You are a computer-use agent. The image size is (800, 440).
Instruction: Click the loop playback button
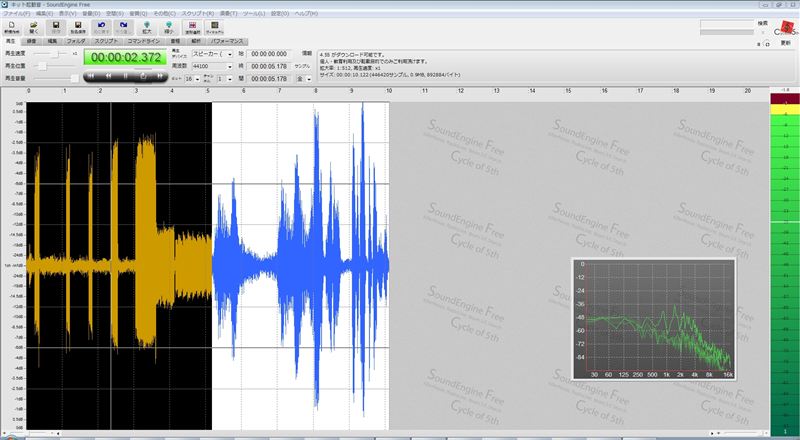click(x=143, y=76)
